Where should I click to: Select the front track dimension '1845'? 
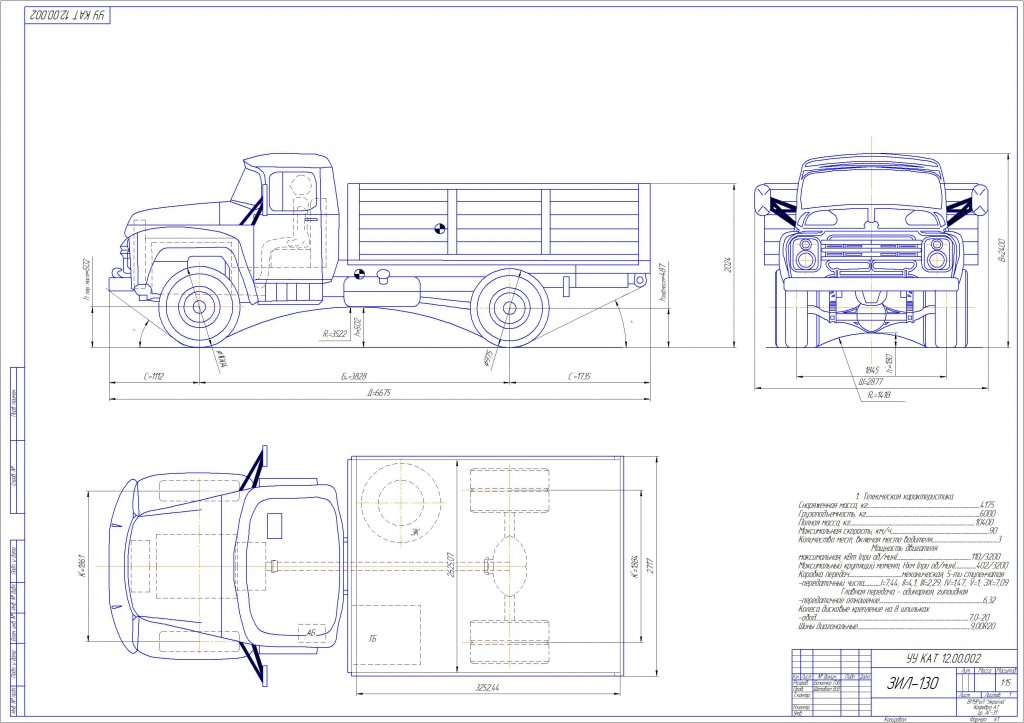click(x=872, y=370)
